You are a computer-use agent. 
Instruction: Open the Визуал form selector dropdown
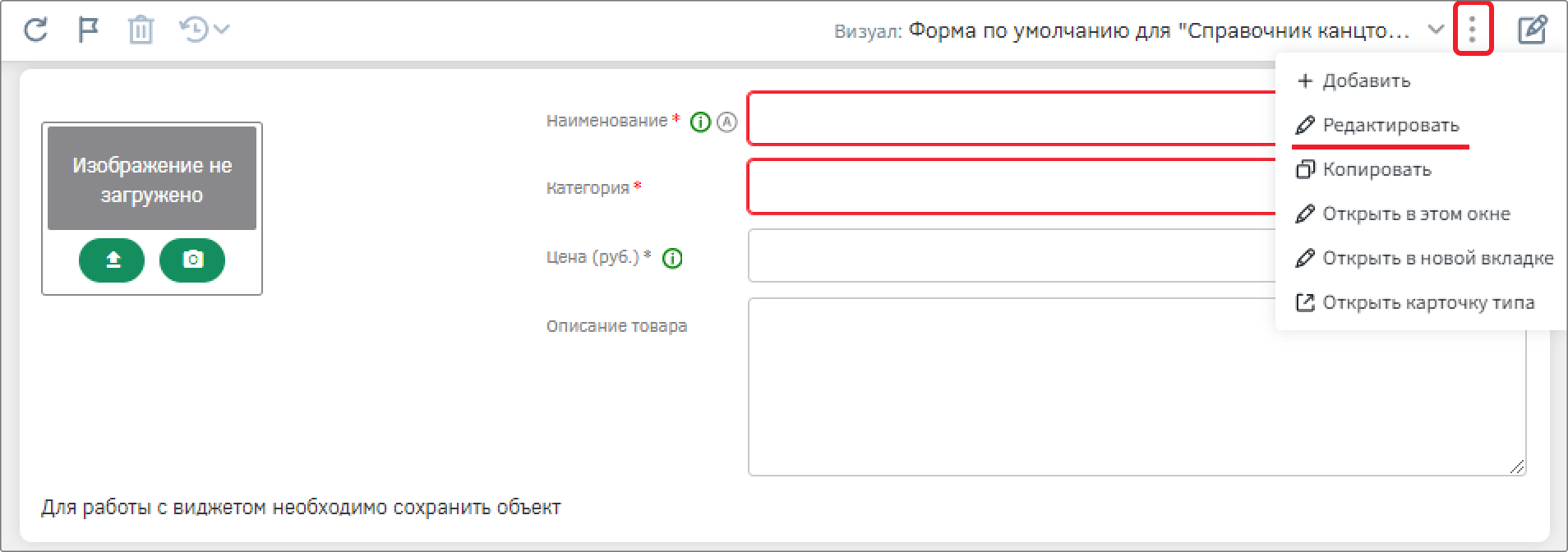(1436, 30)
